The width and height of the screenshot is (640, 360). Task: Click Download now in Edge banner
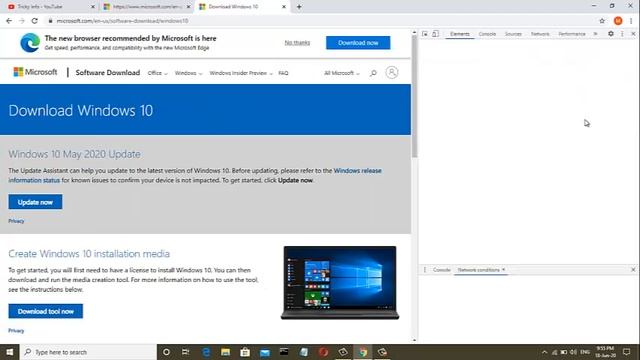[358, 42]
